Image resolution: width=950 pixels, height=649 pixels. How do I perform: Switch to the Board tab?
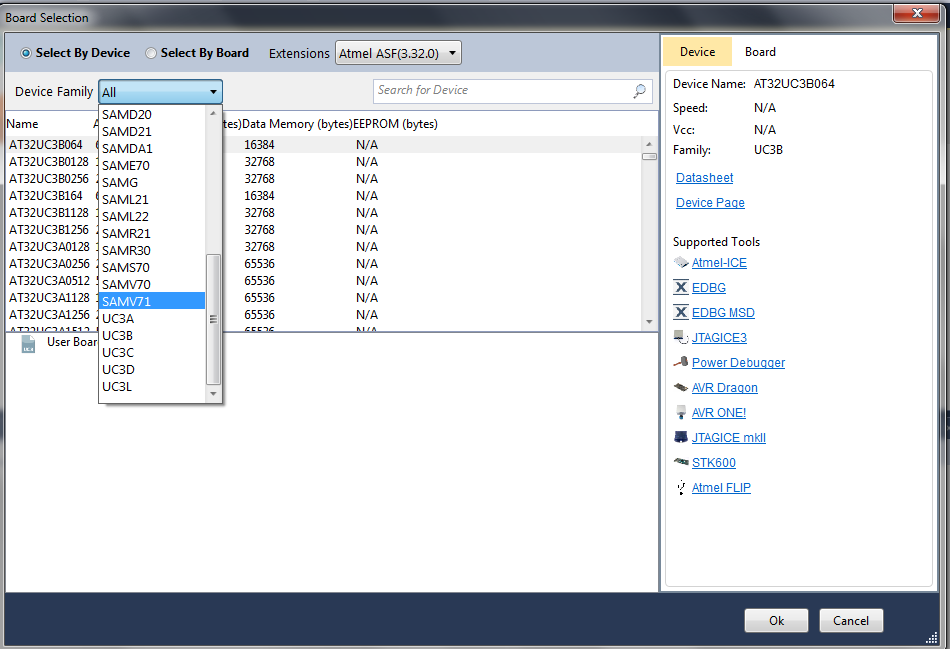coord(760,52)
